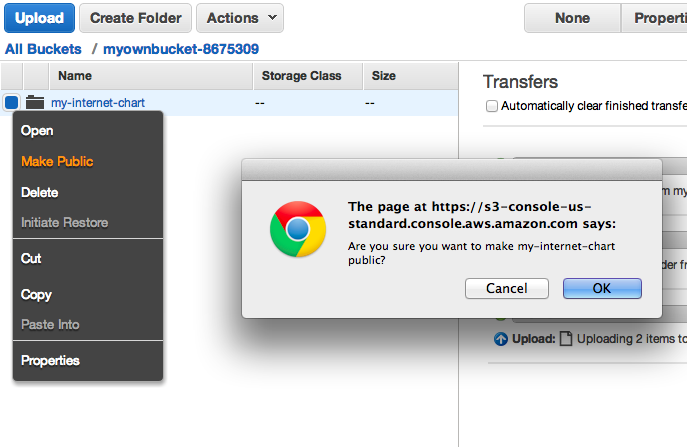687x447 pixels.
Task: Click the folder icon next to my-internet-chart
Action: coord(35,102)
